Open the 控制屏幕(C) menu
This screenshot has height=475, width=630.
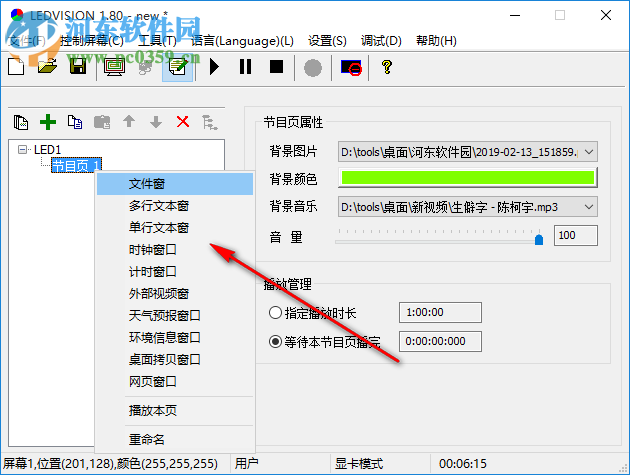pos(92,41)
